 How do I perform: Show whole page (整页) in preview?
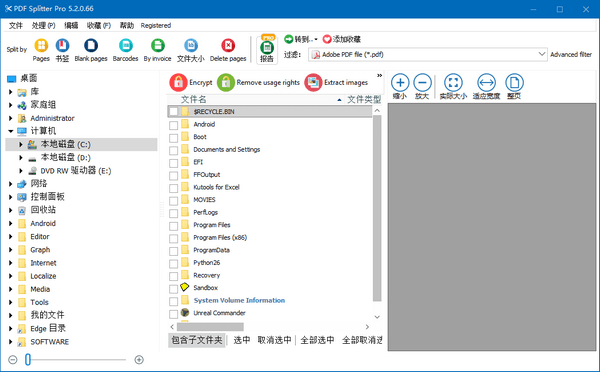514,83
